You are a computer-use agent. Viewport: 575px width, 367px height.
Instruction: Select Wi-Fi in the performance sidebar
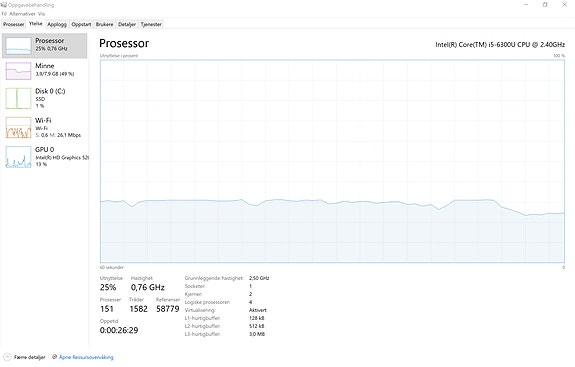(x=45, y=127)
